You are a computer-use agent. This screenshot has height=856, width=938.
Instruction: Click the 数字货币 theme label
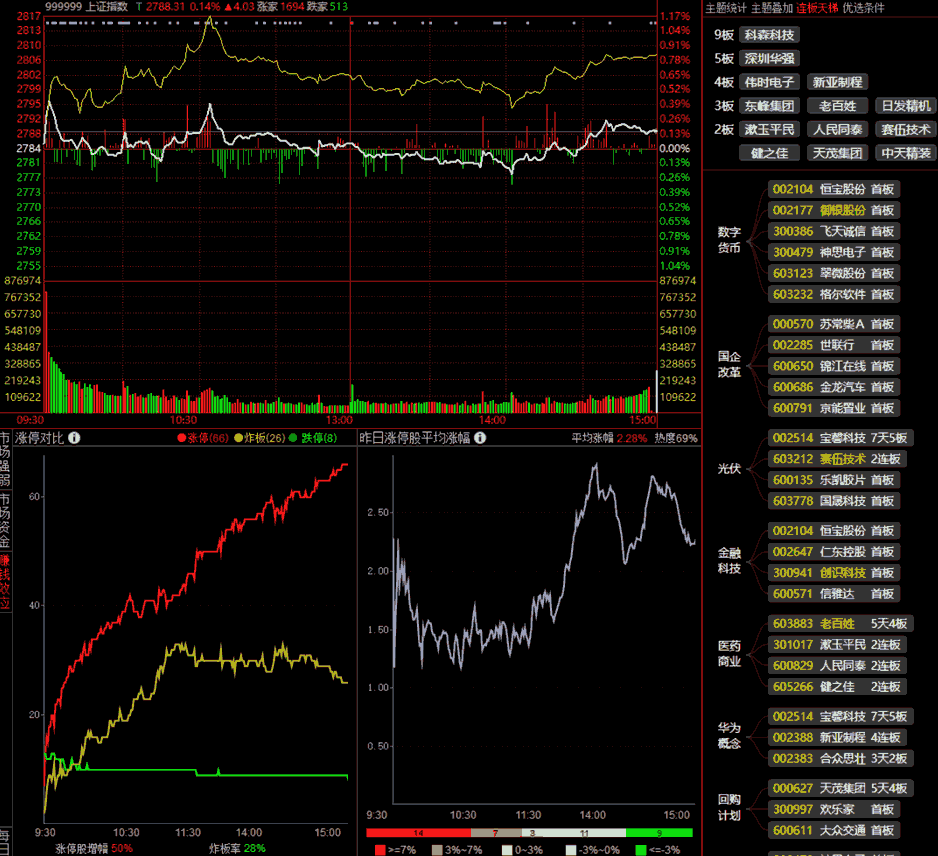click(x=729, y=240)
